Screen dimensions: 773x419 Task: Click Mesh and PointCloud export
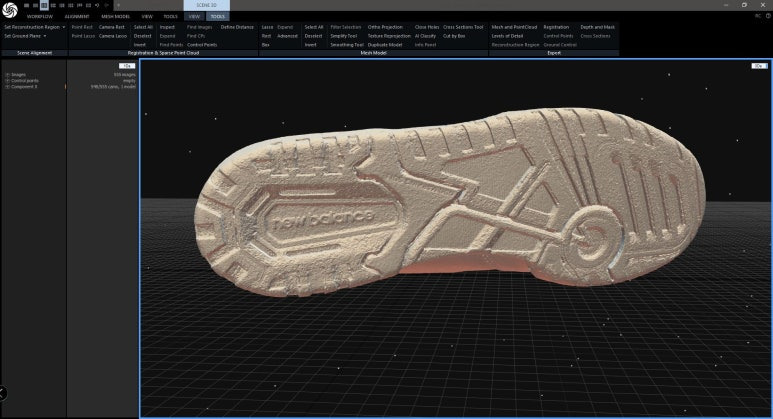pyautogui.click(x=514, y=27)
